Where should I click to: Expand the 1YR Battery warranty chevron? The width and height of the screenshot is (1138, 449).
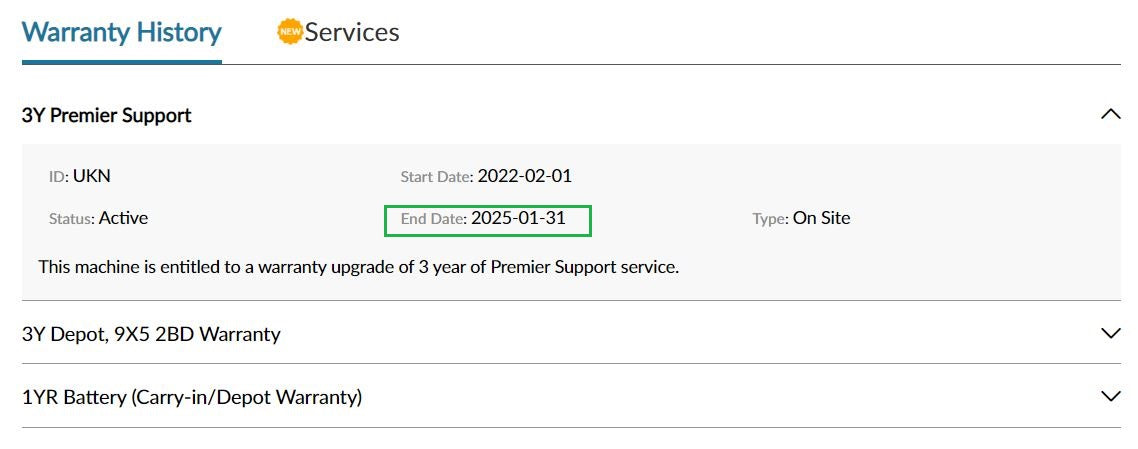(x=1110, y=396)
